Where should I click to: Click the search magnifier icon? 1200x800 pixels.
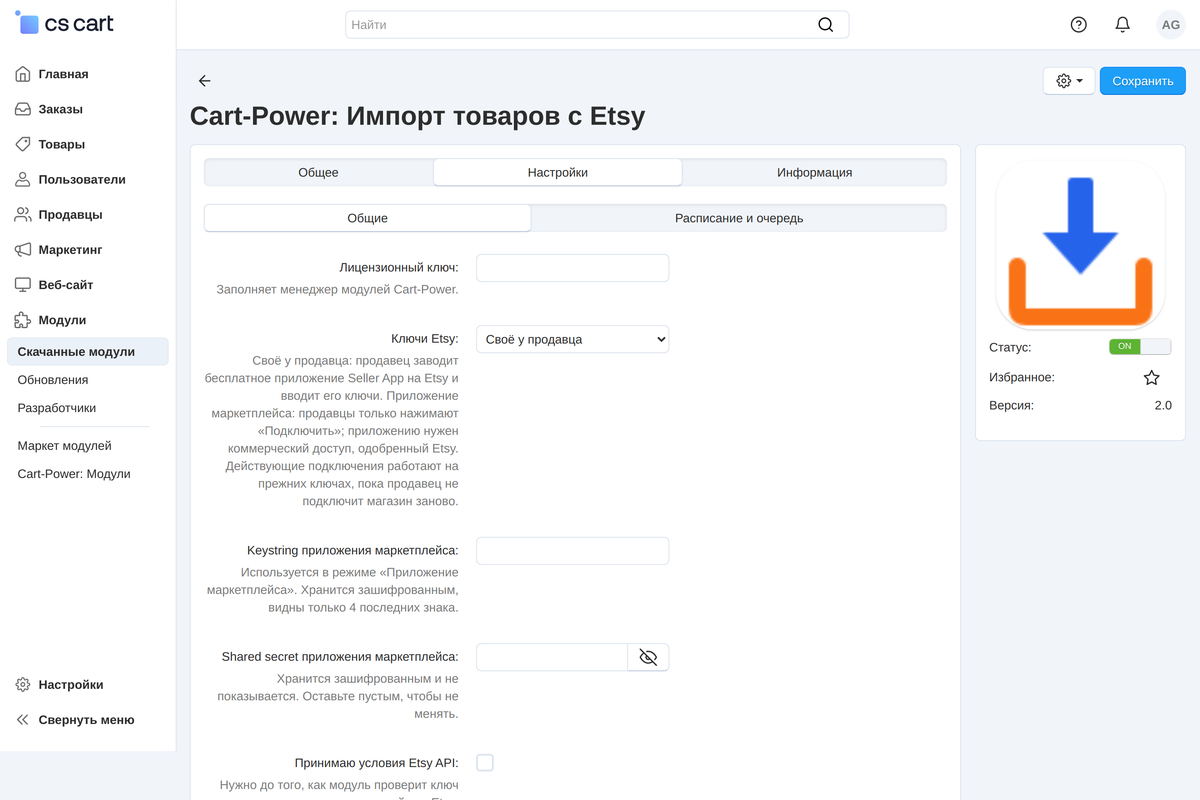click(825, 25)
